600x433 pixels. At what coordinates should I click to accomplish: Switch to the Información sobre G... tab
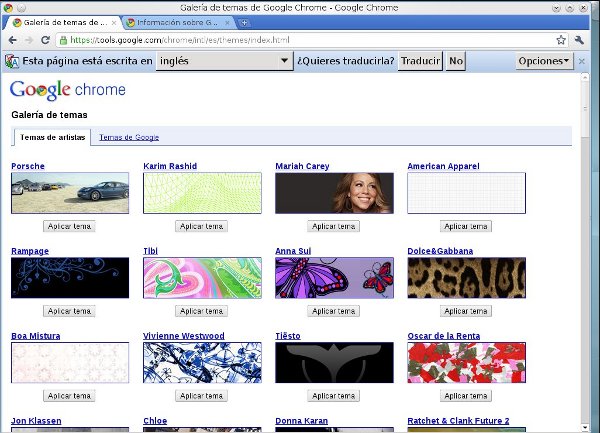tap(178, 23)
